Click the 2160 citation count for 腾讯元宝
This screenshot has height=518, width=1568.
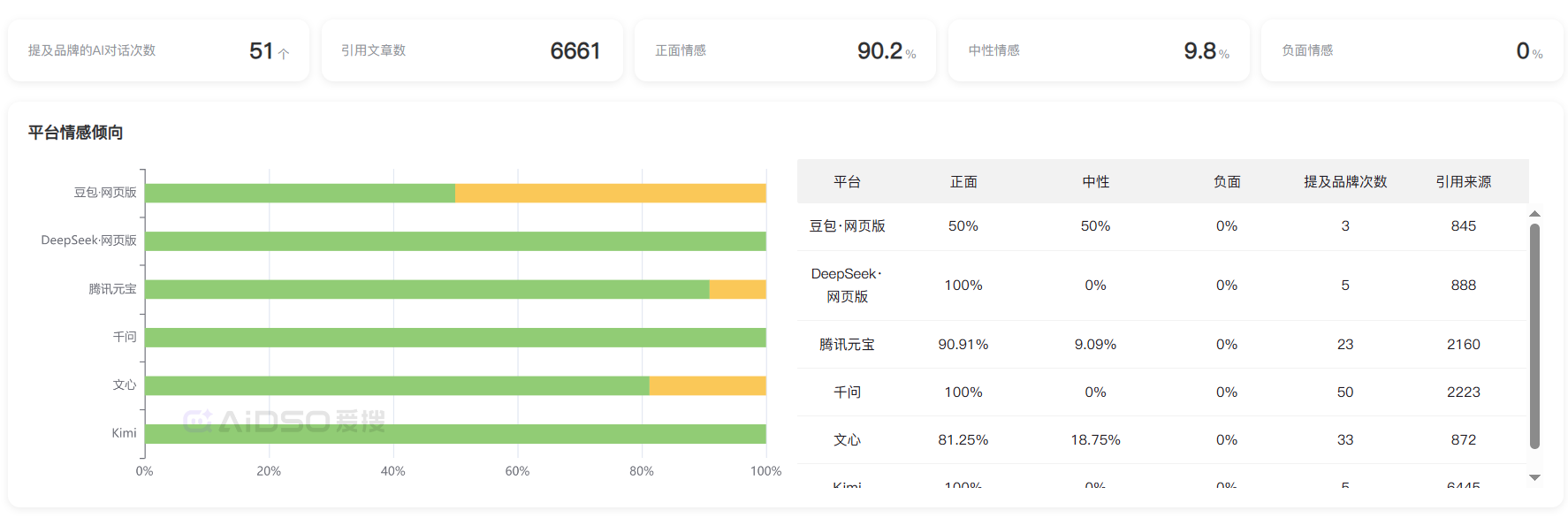1463,345
